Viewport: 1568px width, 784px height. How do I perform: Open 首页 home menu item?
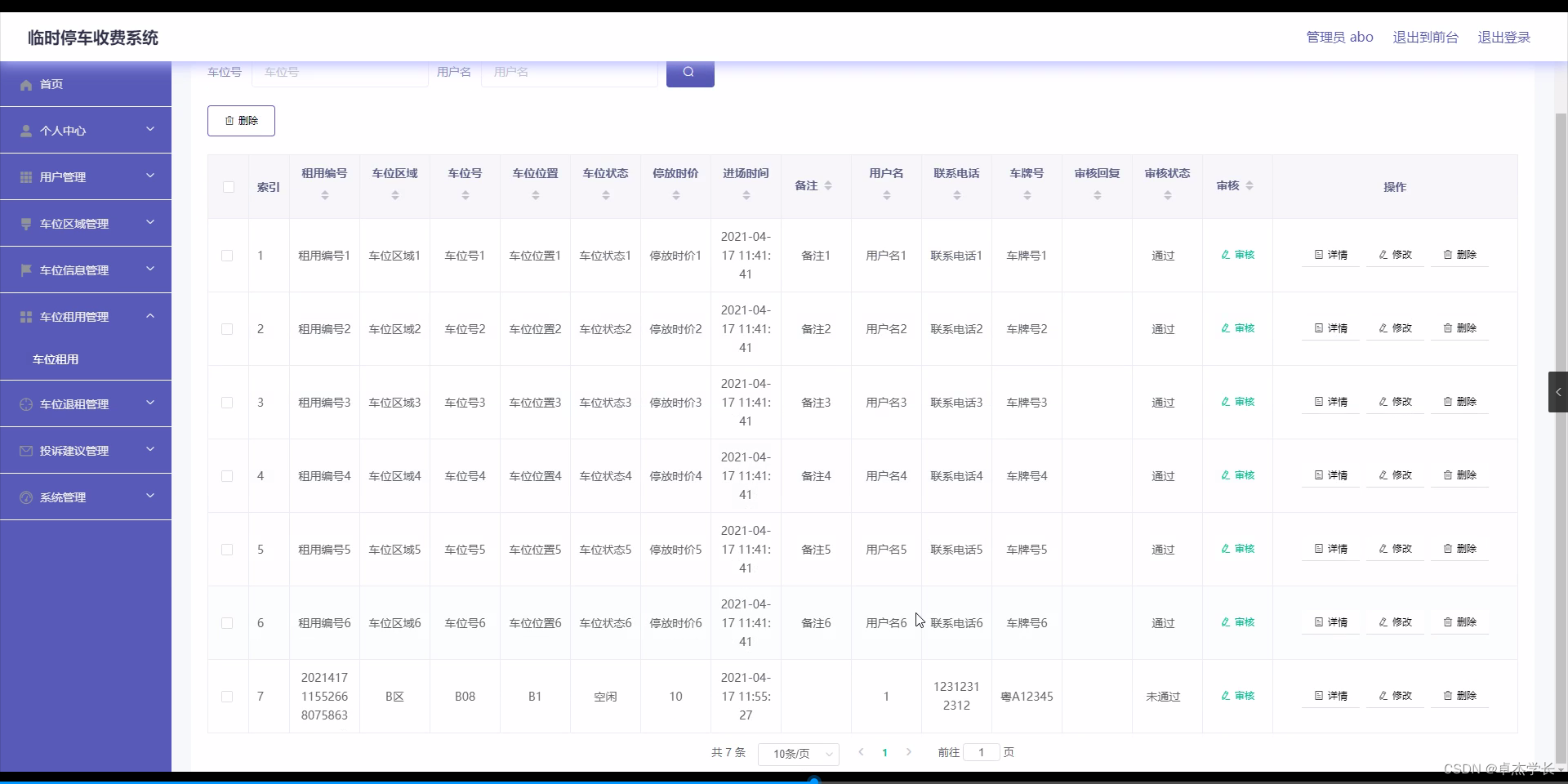click(x=86, y=84)
